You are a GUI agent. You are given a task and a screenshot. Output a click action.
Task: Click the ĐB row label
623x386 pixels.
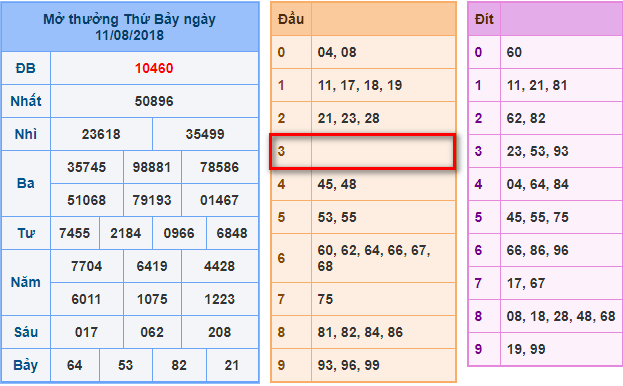point(26,68)
